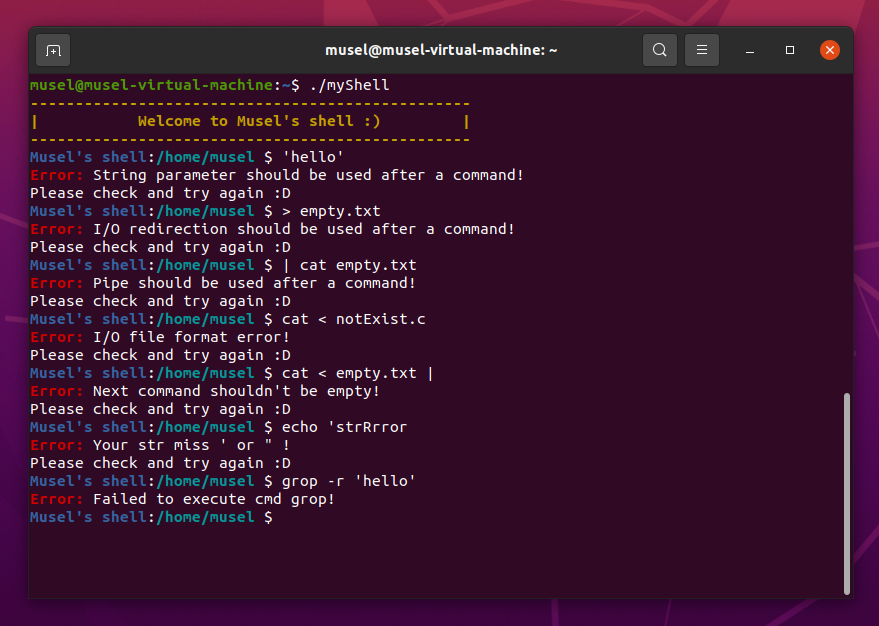Screen dimensions: 879x626
Task: Click the echo 'strRrror command
Action: (344, 426)
